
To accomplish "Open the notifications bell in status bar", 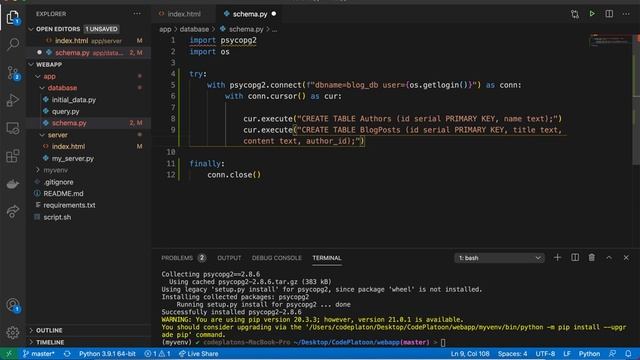I will pyautogui.click(x=628, y=354).
